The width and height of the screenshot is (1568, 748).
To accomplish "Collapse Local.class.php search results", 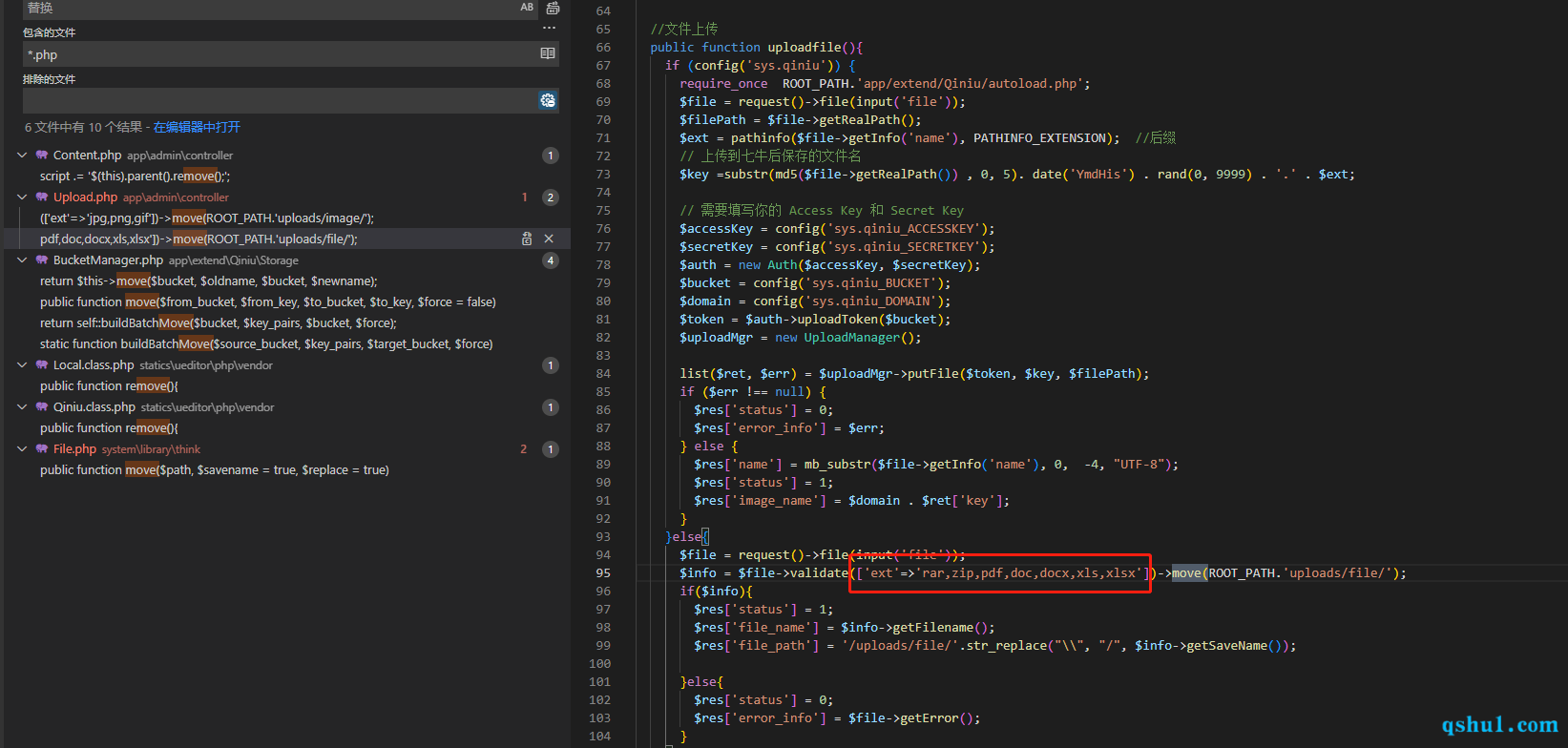I will coord(22,365).
